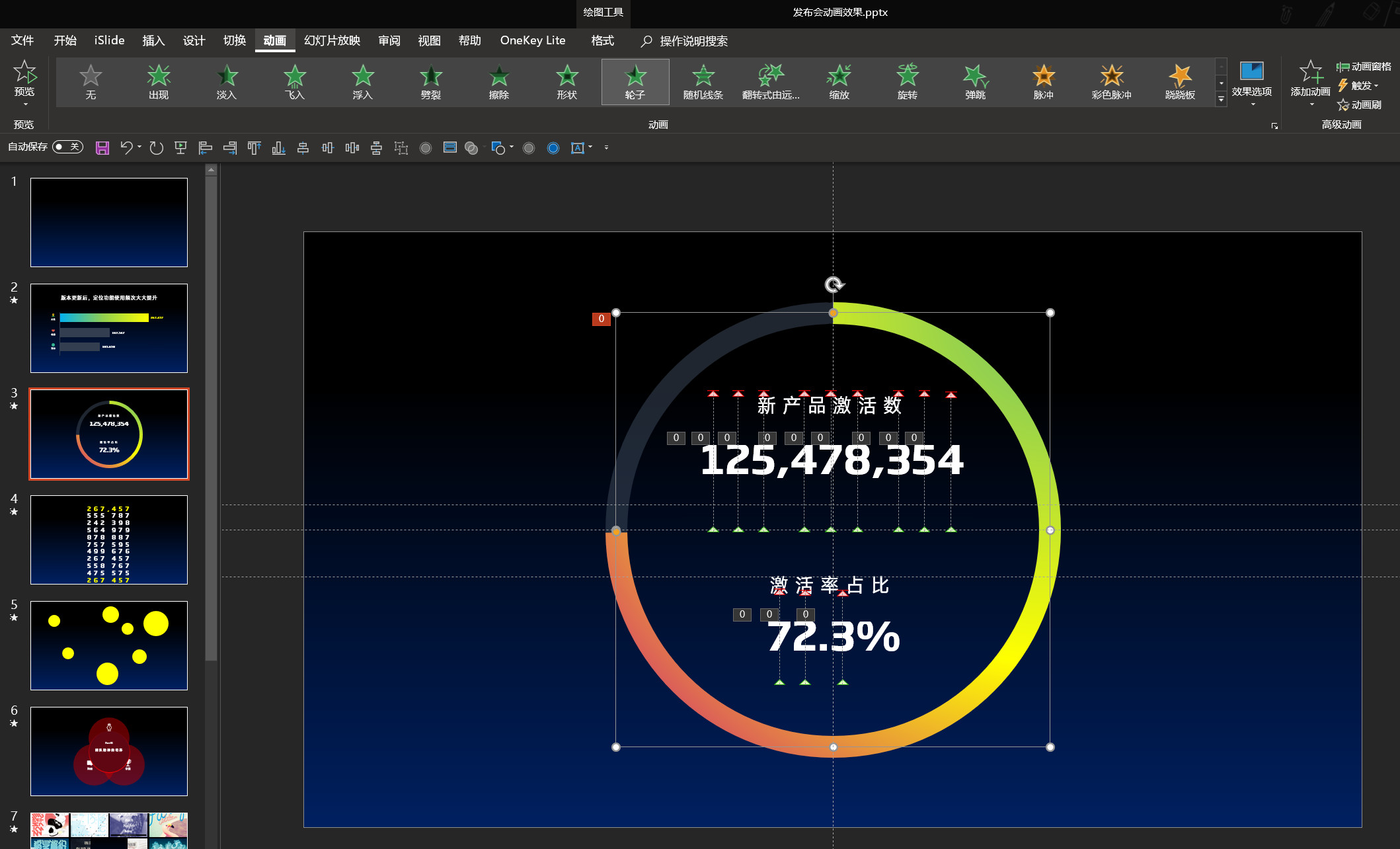Apply the 脉冲 pulse emphasis animation
The height and width of the screenshot is (849, 1400).
[x=1044, y=82]
